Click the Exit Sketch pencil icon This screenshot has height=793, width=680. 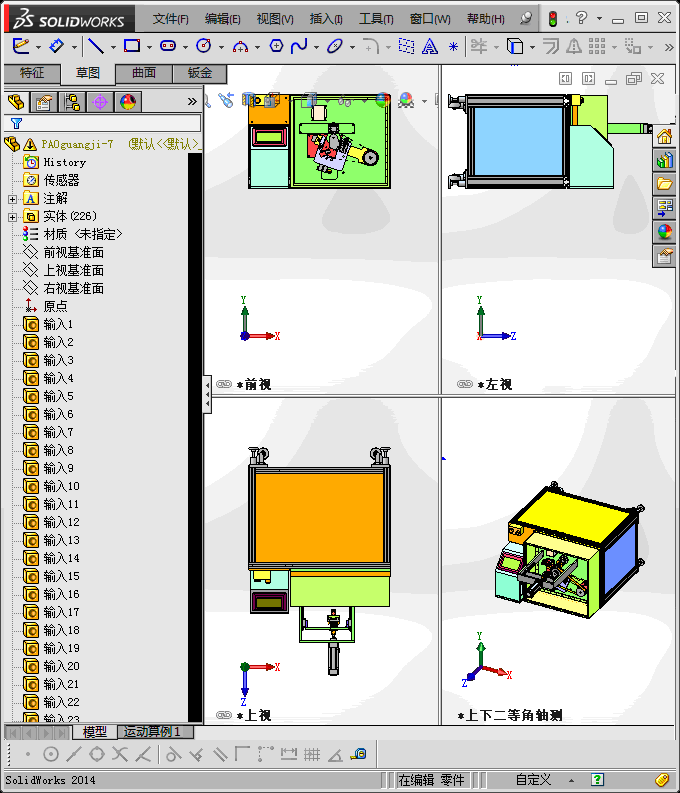21,46
